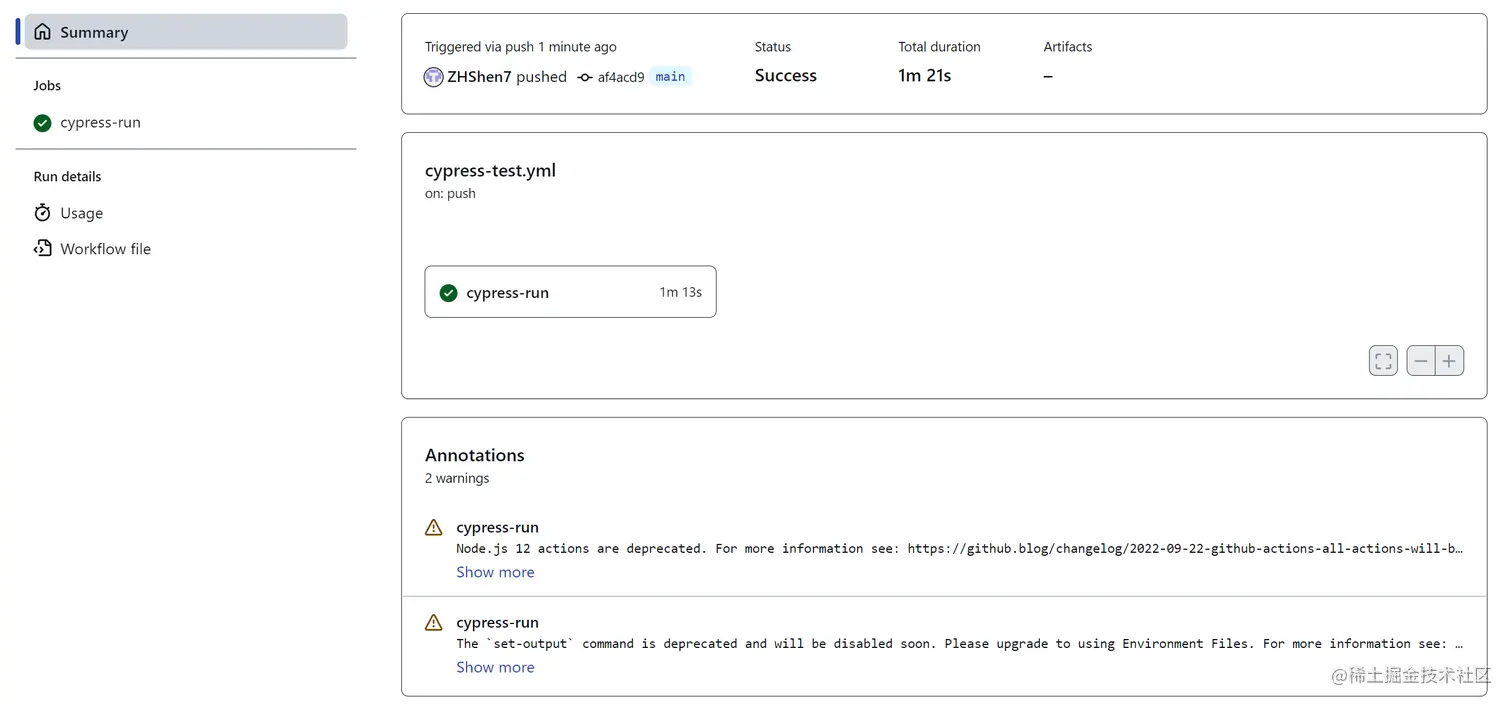This screenshot has height=706, width=1512.
Task: Zoom out the workflow graph with minus
Action: pyautogui.click(x=1421, y=361)
